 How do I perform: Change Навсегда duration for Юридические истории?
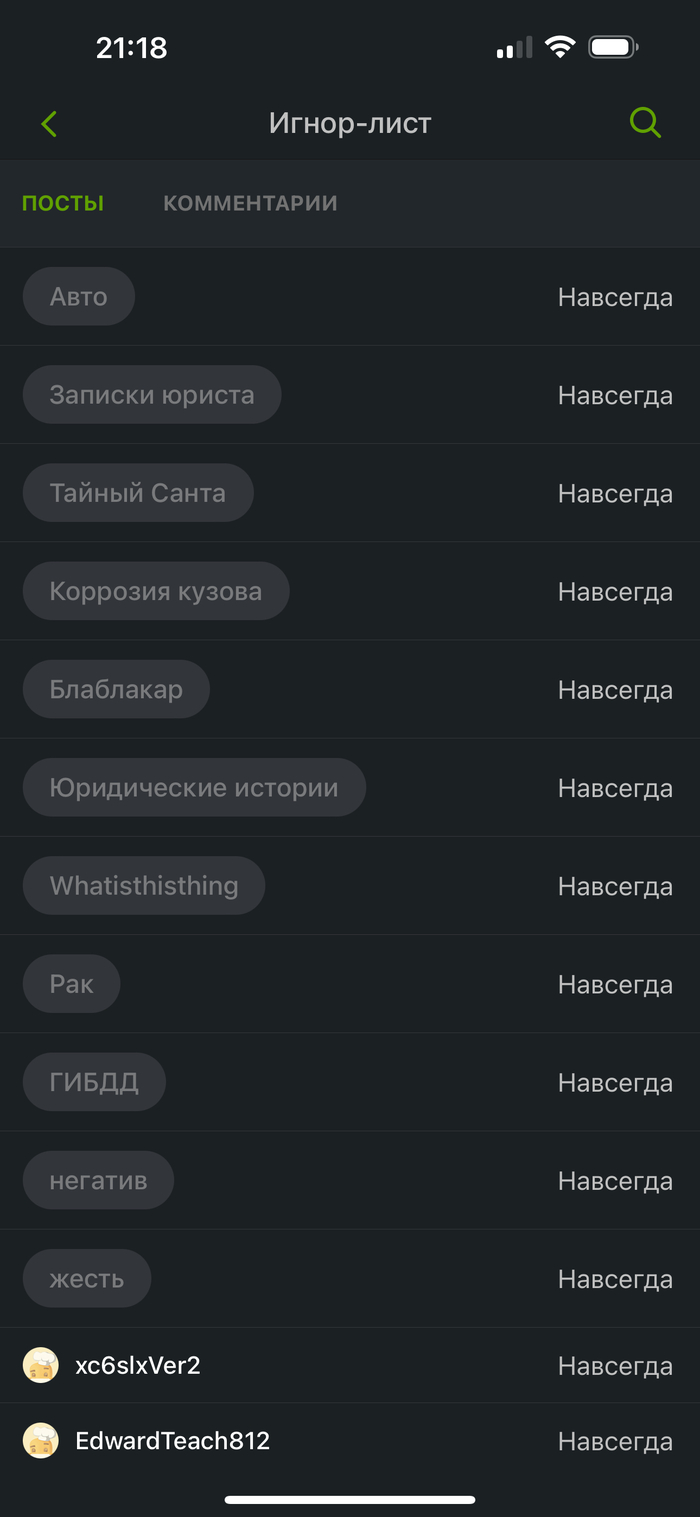tap(615, 788)
